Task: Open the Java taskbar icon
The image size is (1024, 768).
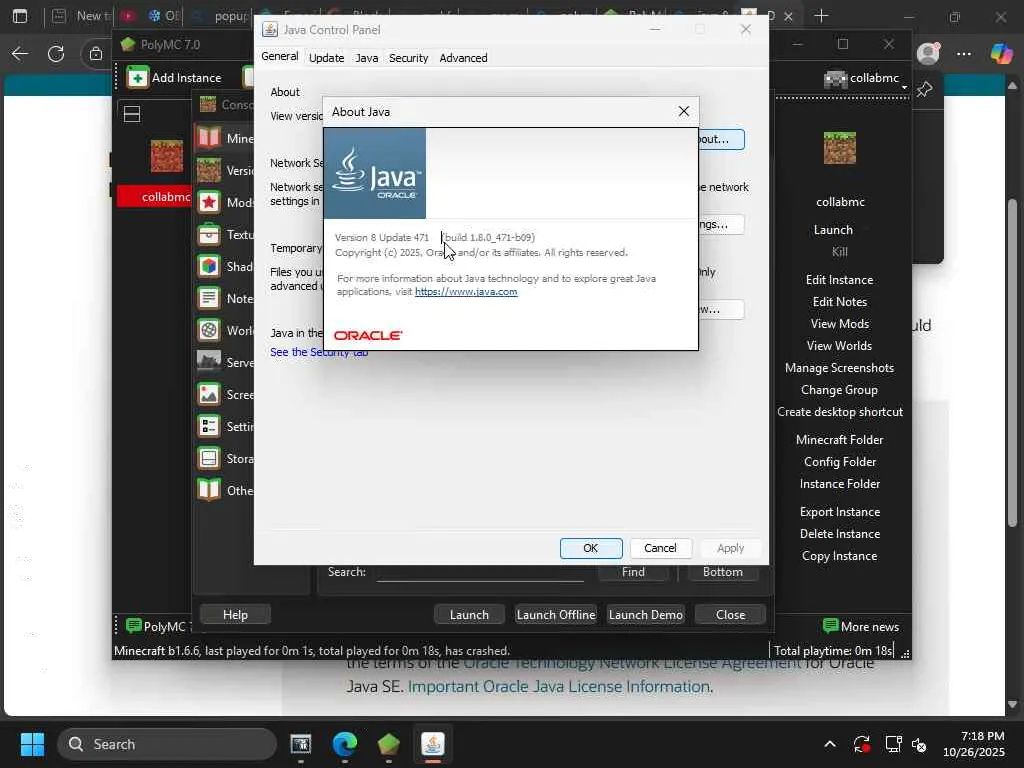Action: 432,744
